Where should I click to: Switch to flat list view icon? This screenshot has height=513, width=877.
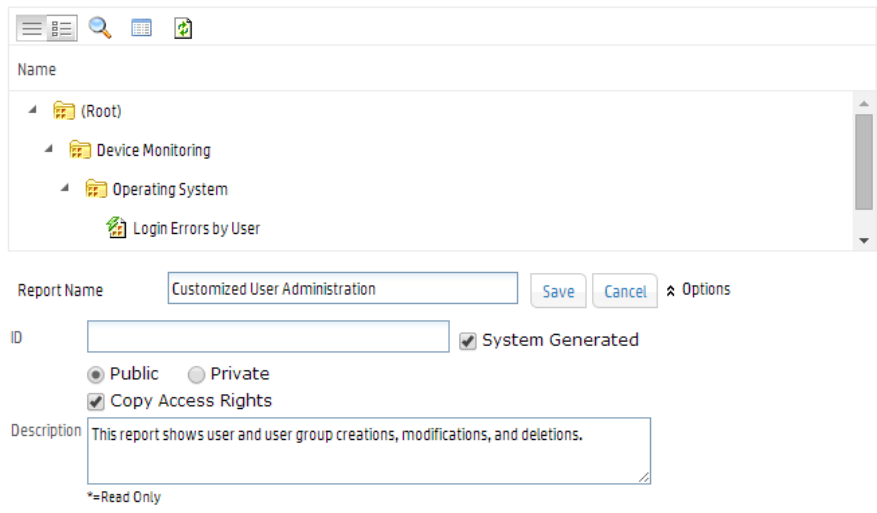click(x=32, y=28)
